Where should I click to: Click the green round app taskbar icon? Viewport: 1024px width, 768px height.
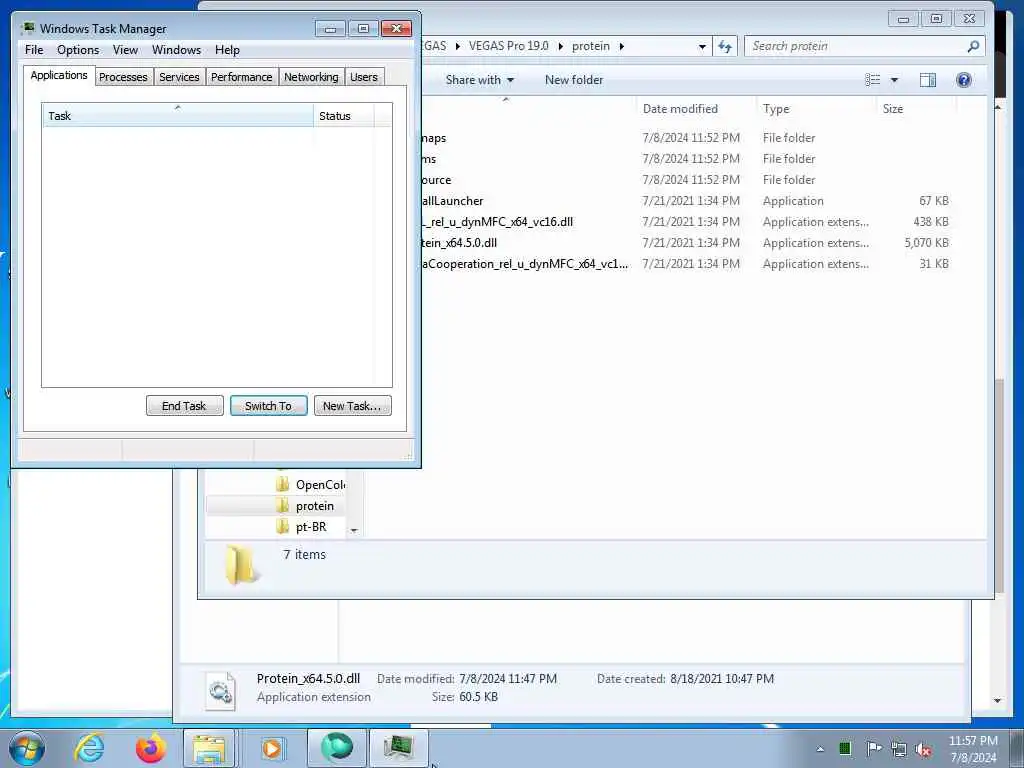(x=336, y=748)
